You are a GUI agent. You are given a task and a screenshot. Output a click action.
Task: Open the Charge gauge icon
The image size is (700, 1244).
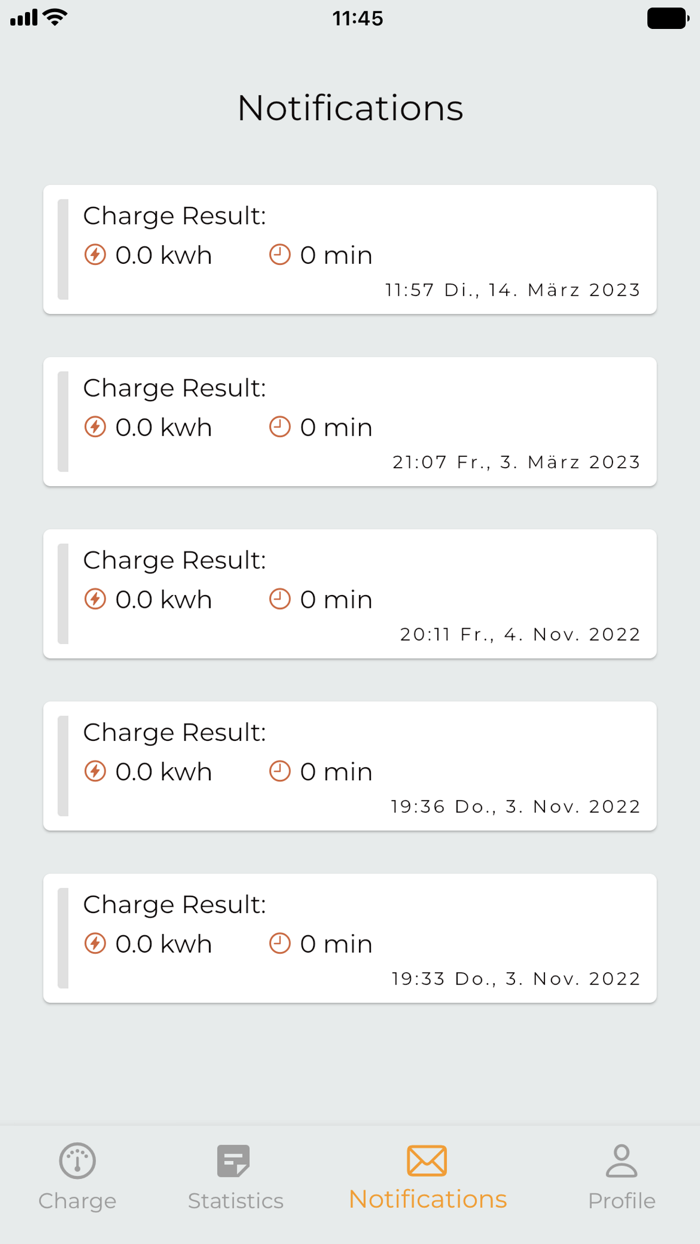[x=77, y=1160]
